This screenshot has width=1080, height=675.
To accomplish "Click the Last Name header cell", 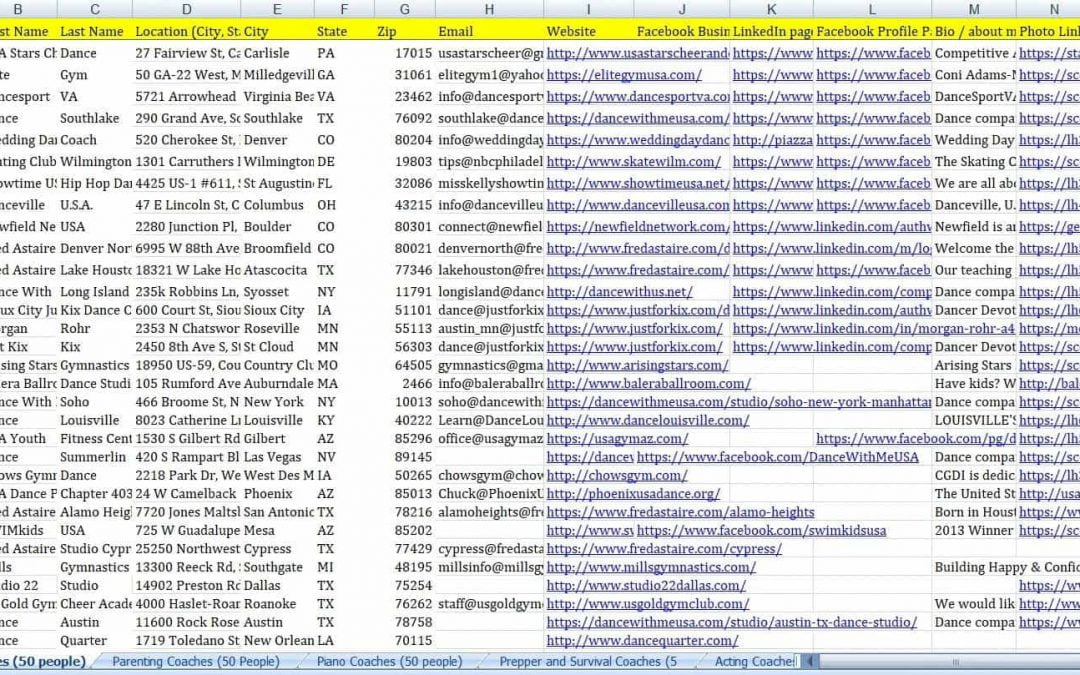I will 94,31.
